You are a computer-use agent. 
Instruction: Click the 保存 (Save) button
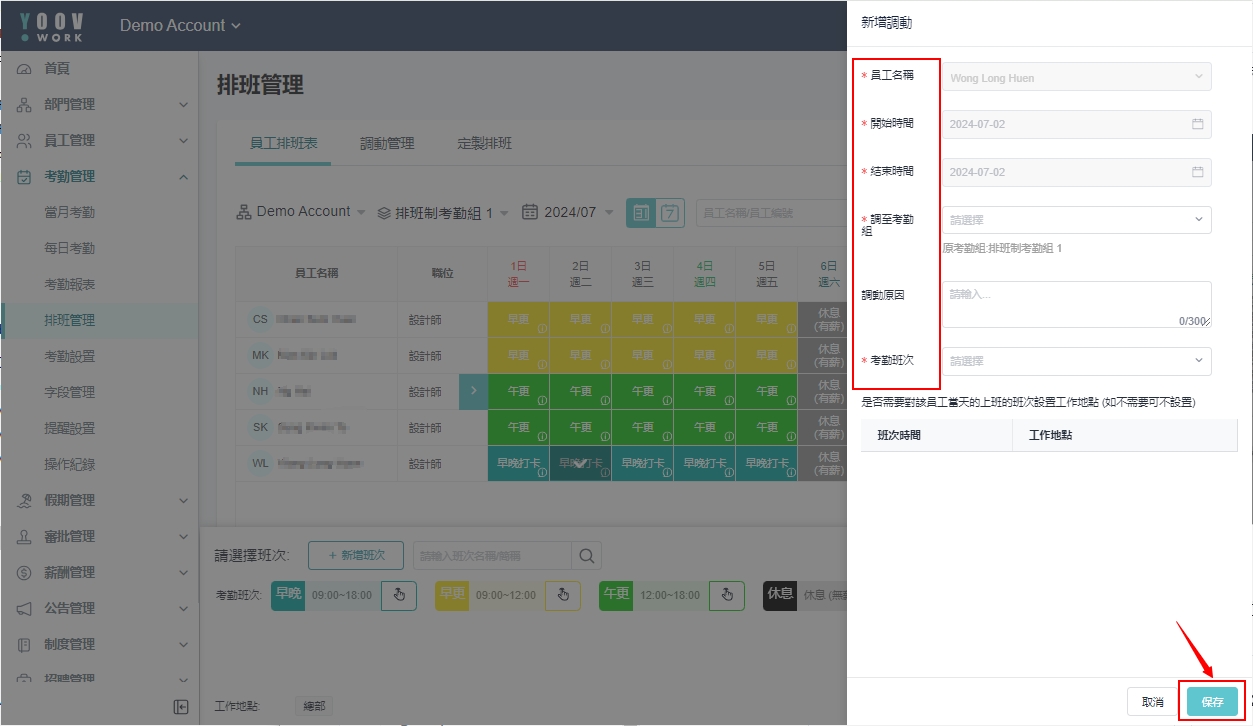[x=1212, y=702]
